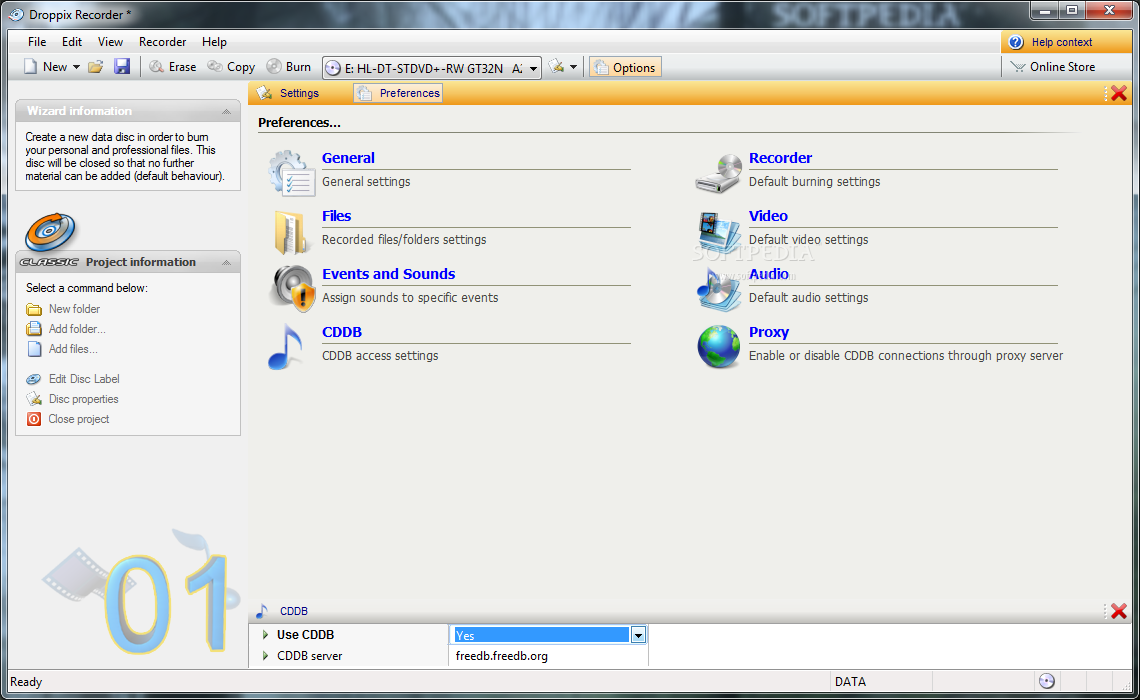Click the sidebar Disc properties icon

click(x=34, y=399)
